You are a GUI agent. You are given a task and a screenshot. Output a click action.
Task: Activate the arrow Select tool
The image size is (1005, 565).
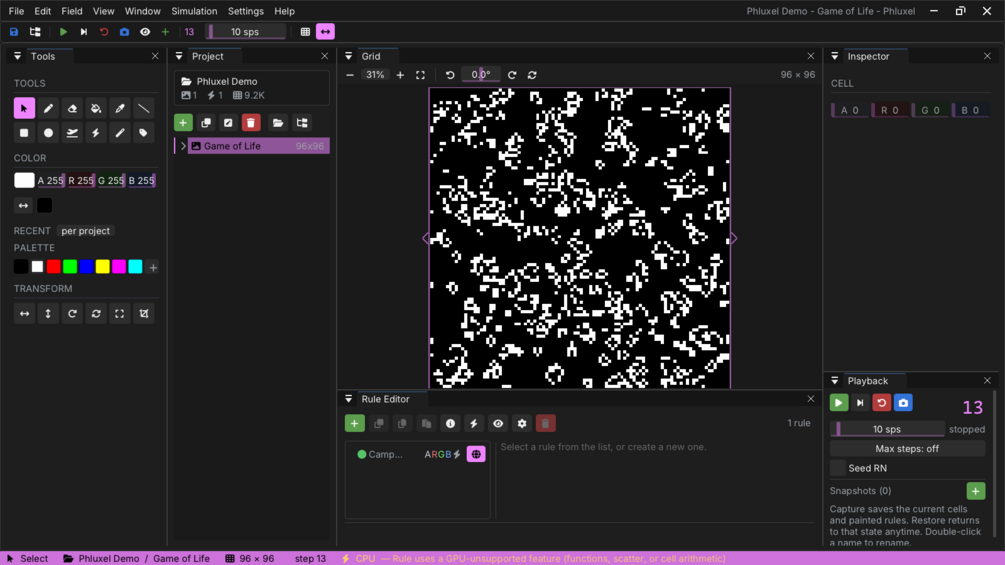(x=24, y=108)
